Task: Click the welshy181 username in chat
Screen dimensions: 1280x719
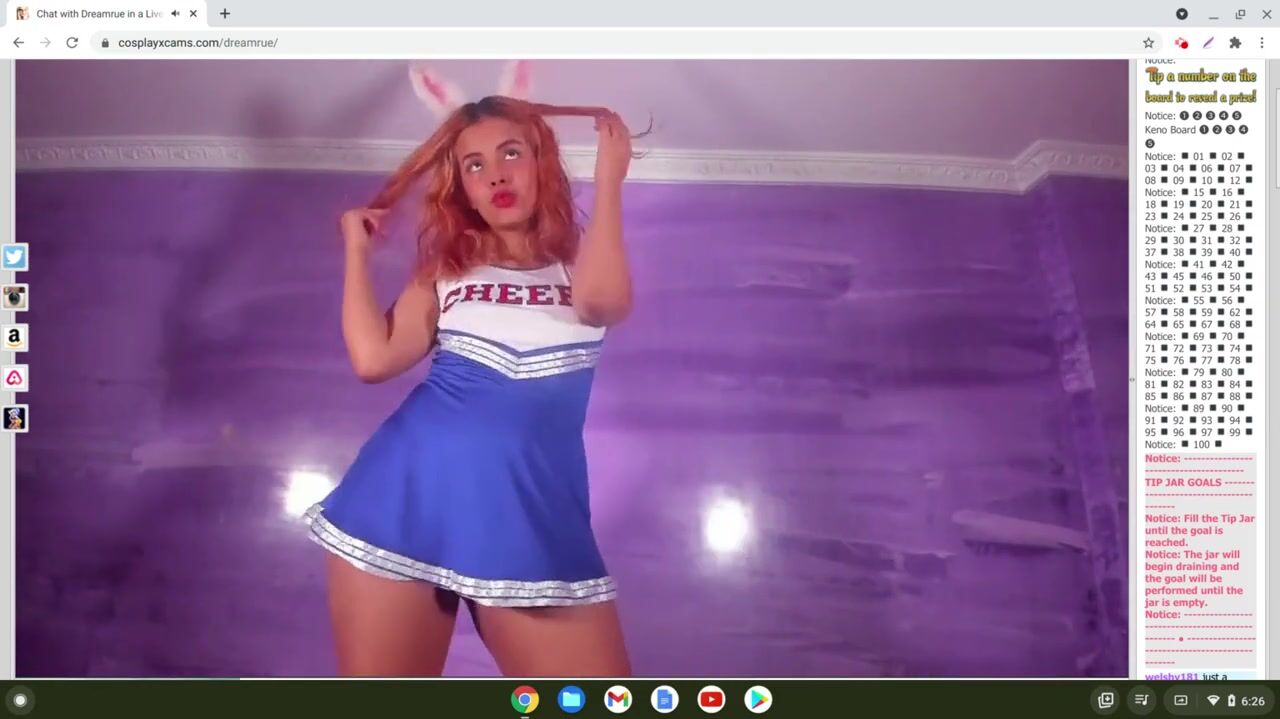Action: (1171, 677)
